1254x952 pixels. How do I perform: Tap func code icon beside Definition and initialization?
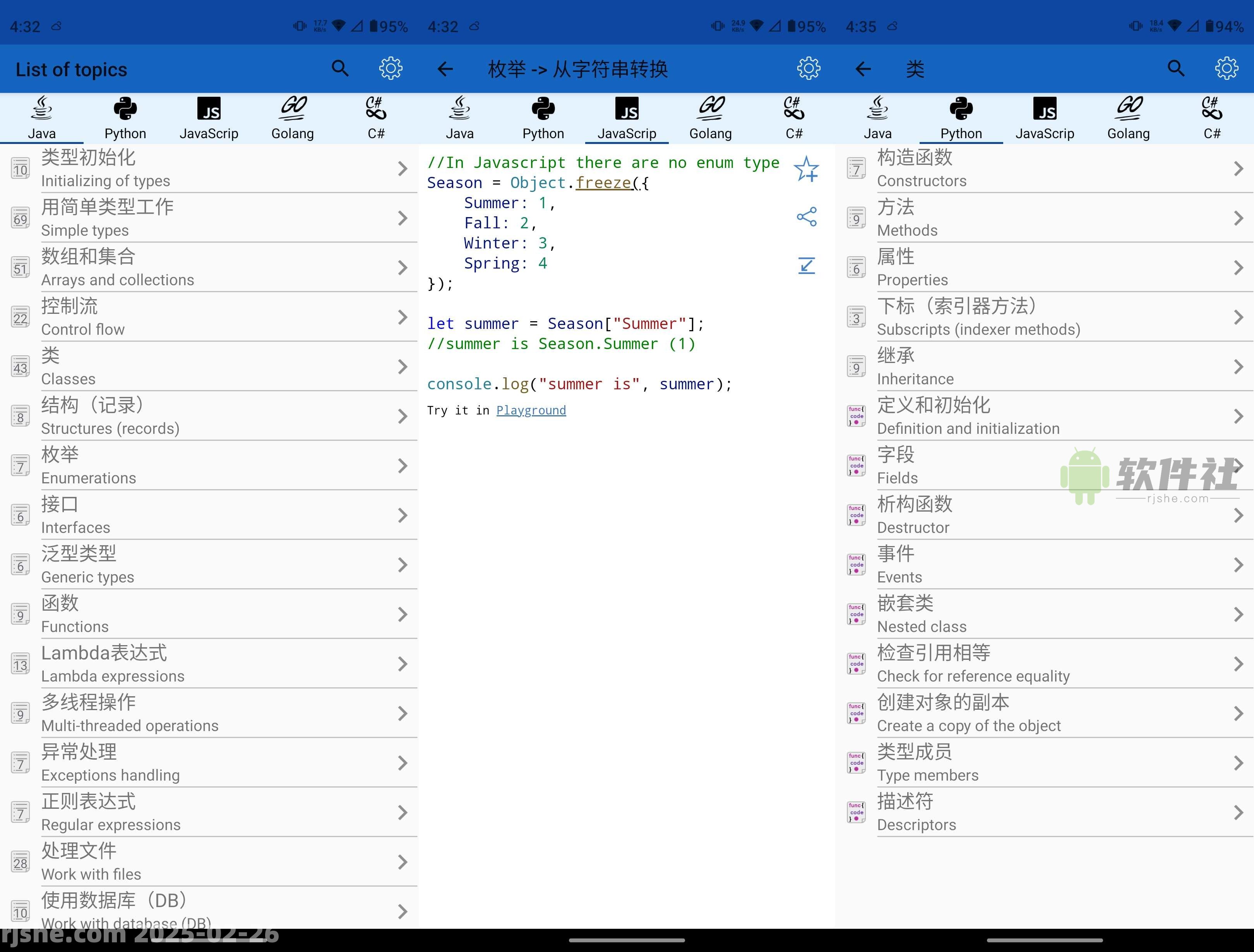point(856,416)
